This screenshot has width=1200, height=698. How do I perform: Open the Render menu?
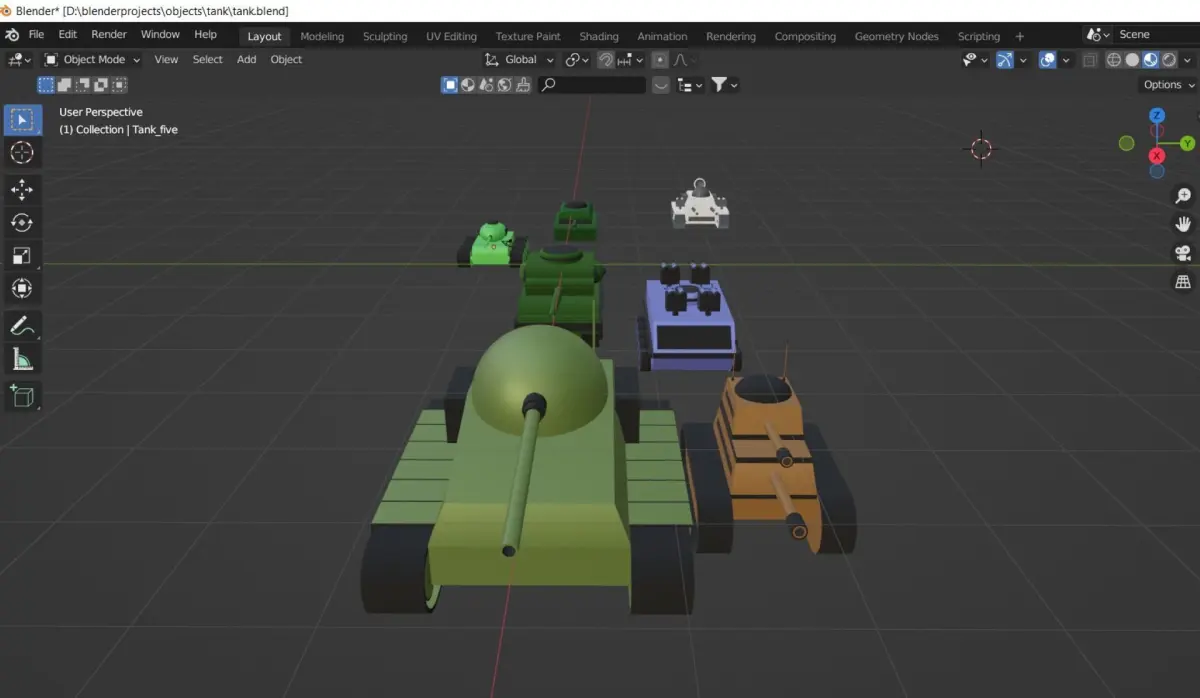coord(109,34)
